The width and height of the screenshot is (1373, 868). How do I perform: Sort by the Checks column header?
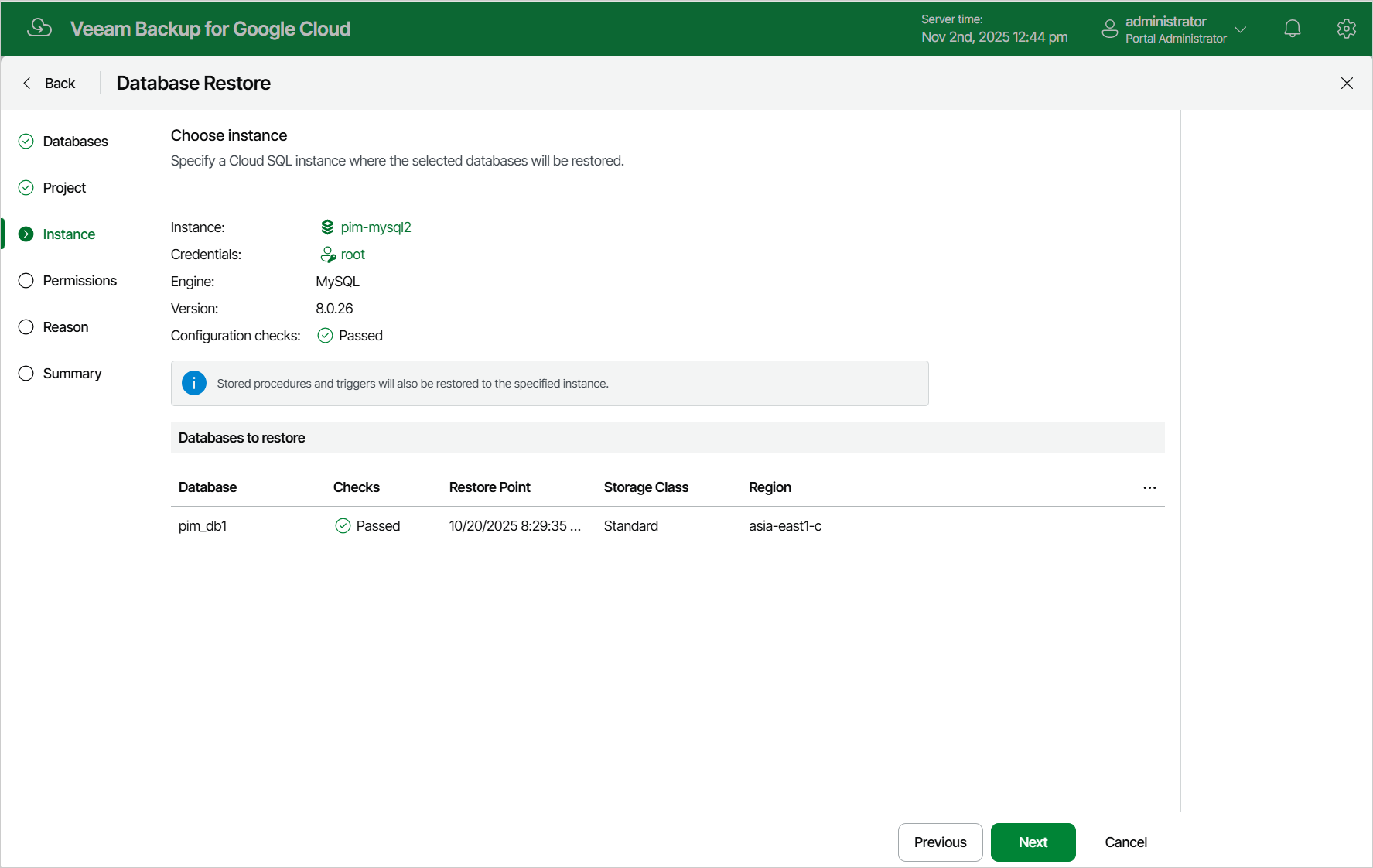point(356,487)
